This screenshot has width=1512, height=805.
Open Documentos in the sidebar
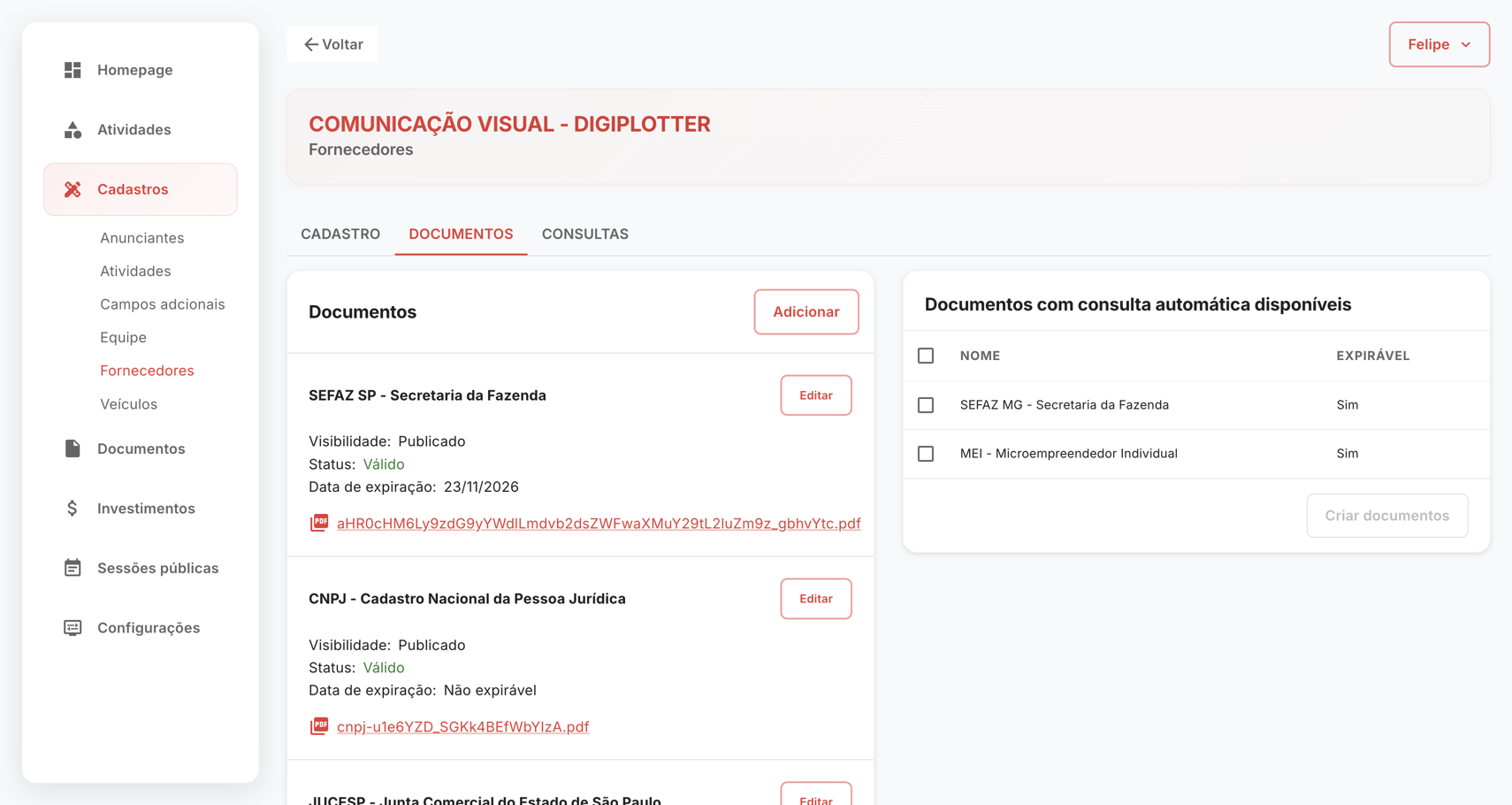tap(141, 448)
